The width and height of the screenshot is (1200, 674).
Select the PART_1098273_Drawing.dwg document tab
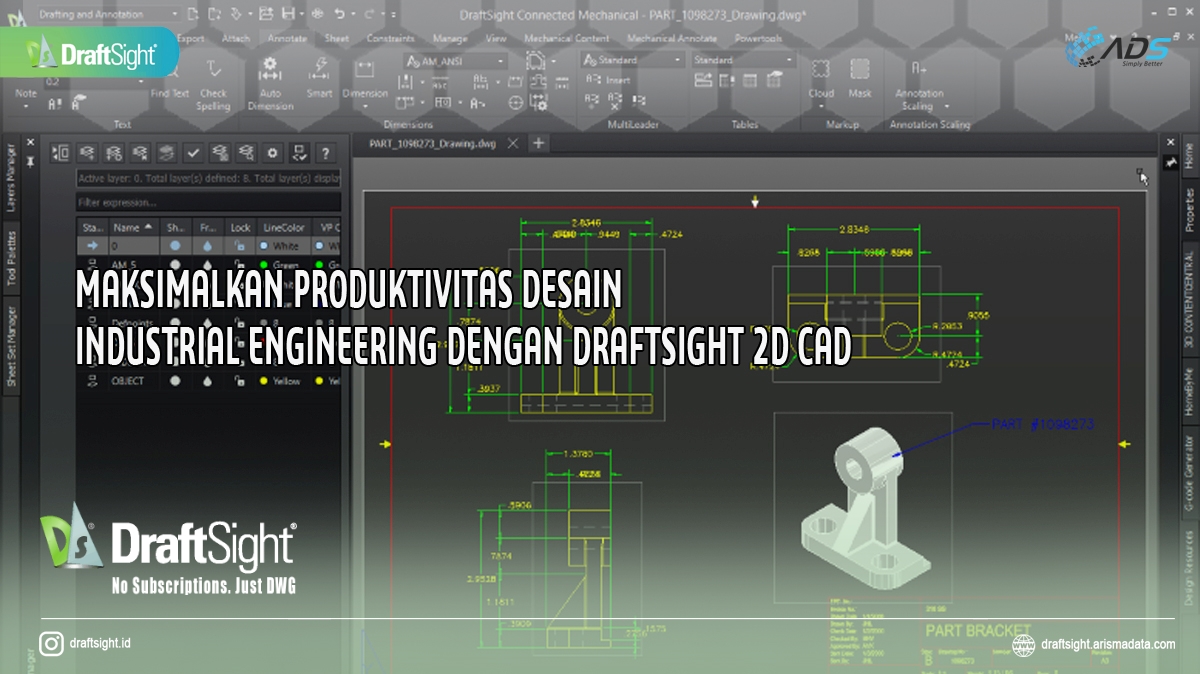point(432,143)
